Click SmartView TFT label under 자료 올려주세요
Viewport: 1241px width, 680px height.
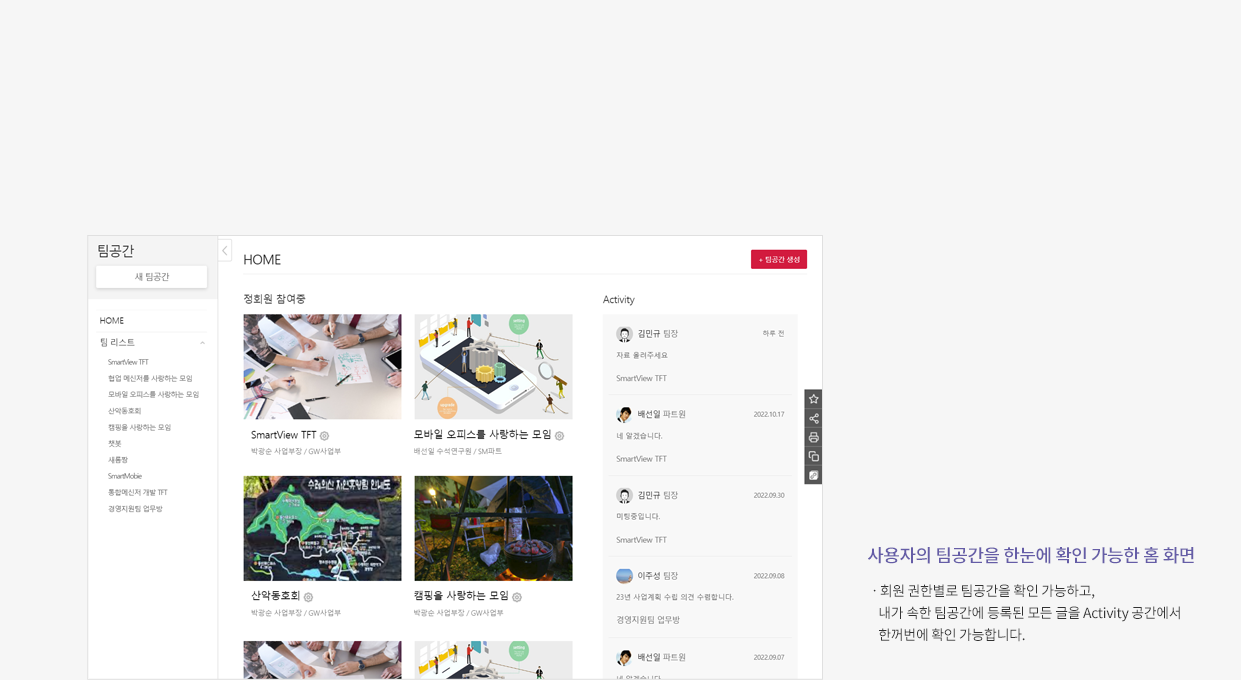point(641,378)
